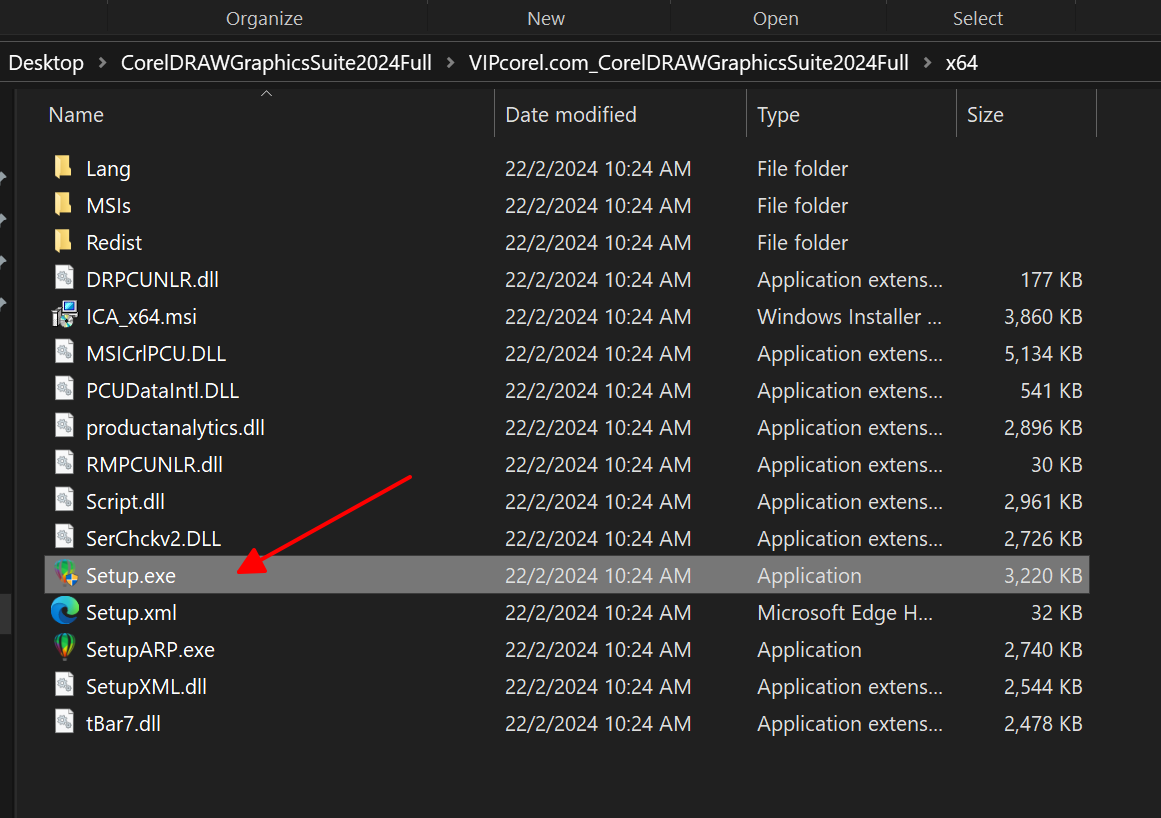Select the DRPCUNLR.dll file name
Image resolution: width=1161 pixels, height=818 pixels.
point(152,280)
